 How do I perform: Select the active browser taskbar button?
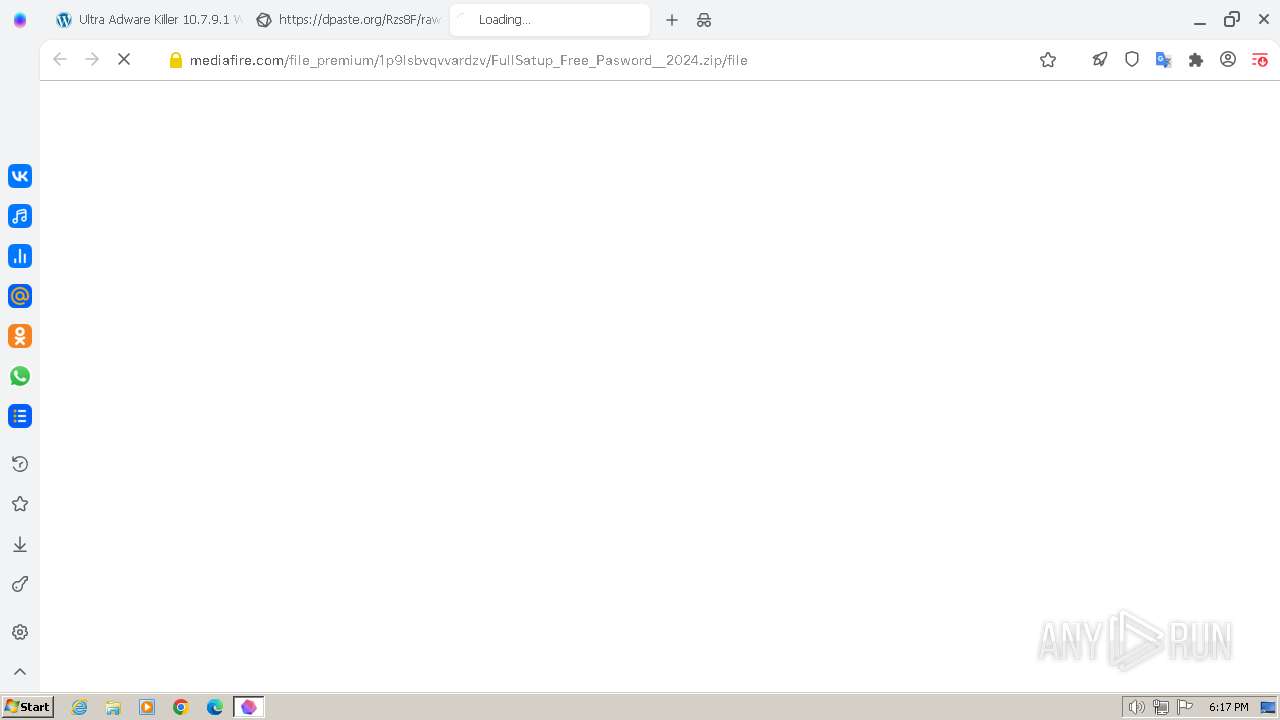click(249, 707)
